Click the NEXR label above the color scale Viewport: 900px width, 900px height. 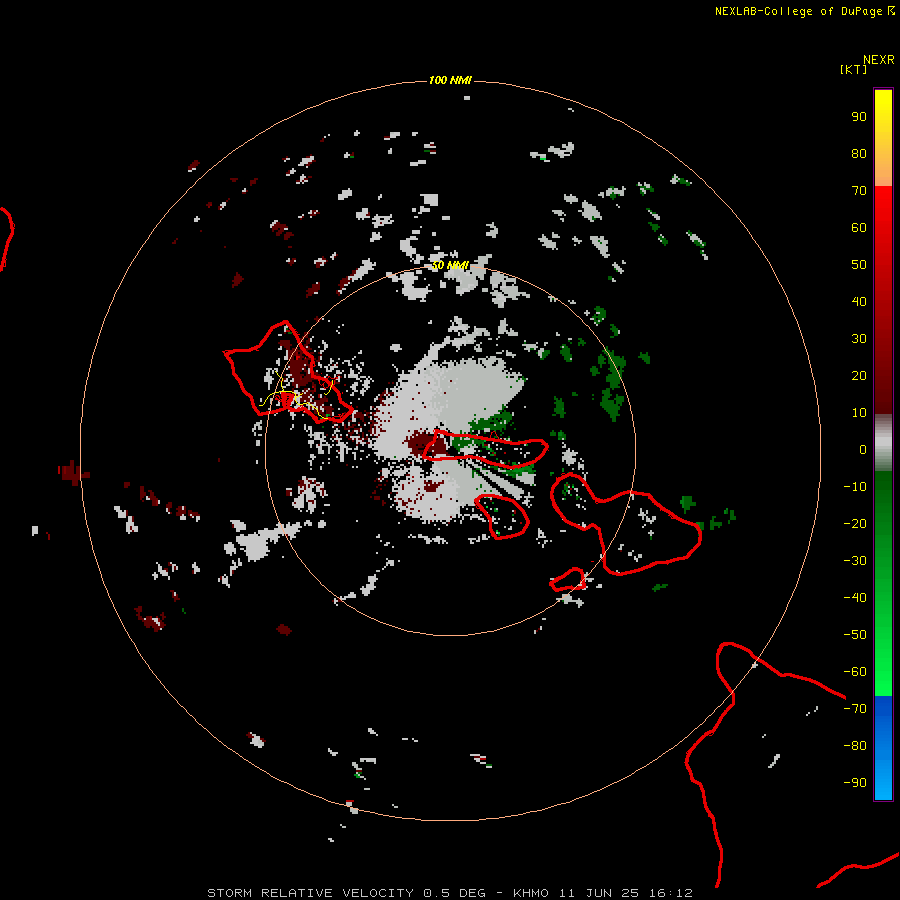(878, 60)
